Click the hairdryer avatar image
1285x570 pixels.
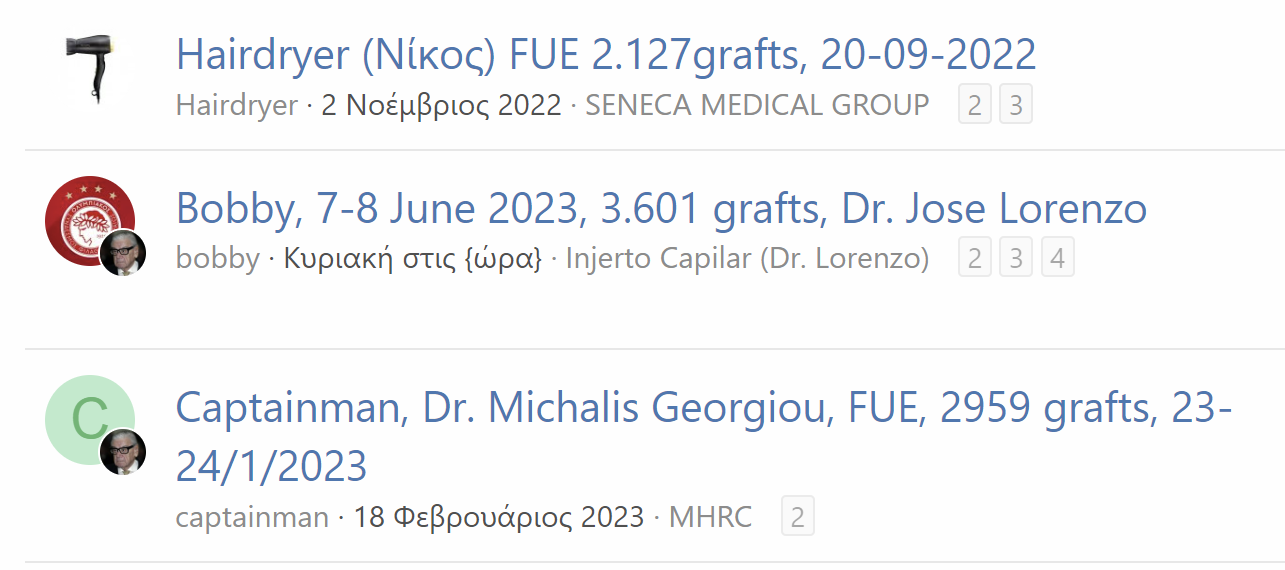[90, 67]
